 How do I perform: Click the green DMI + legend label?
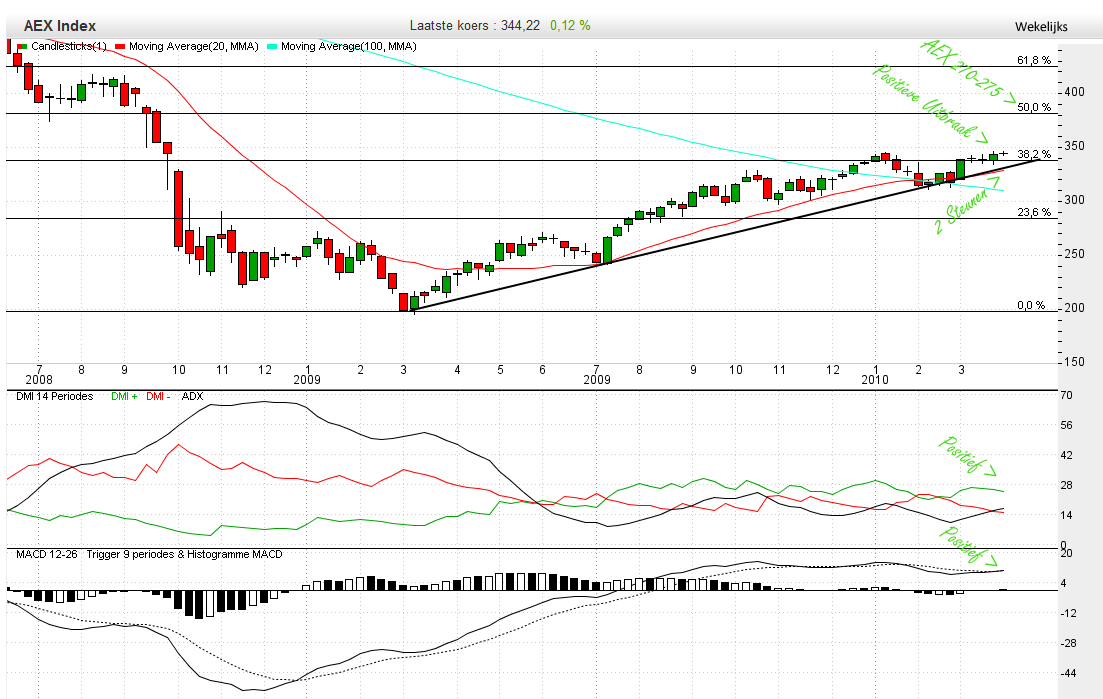124,397
